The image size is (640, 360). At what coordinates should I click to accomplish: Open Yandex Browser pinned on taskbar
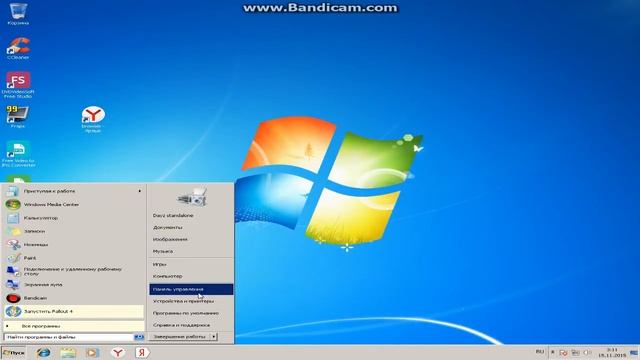coord(118,353)
